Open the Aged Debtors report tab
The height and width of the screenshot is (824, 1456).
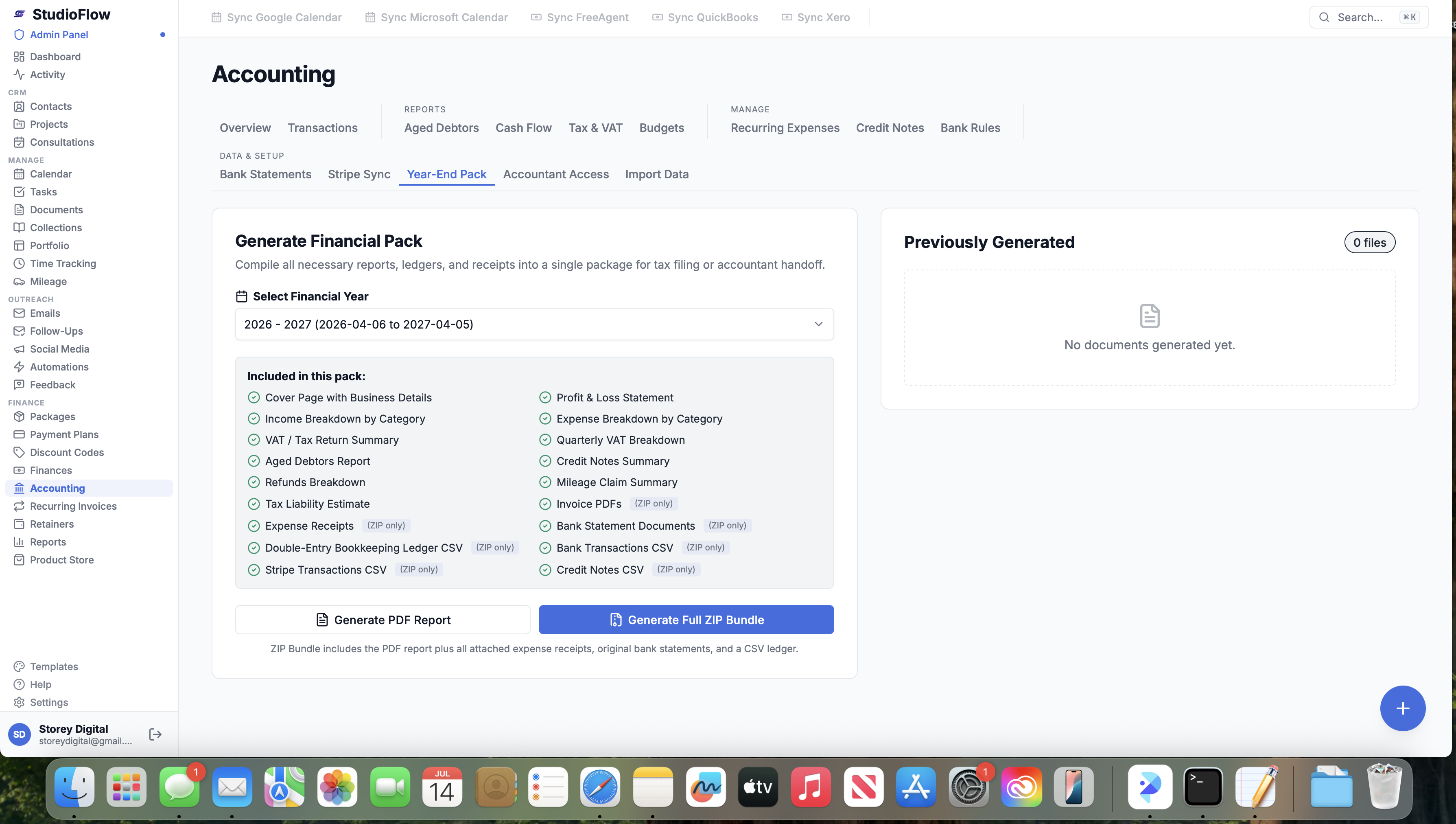pyautogui.click(x=441, y=128)
